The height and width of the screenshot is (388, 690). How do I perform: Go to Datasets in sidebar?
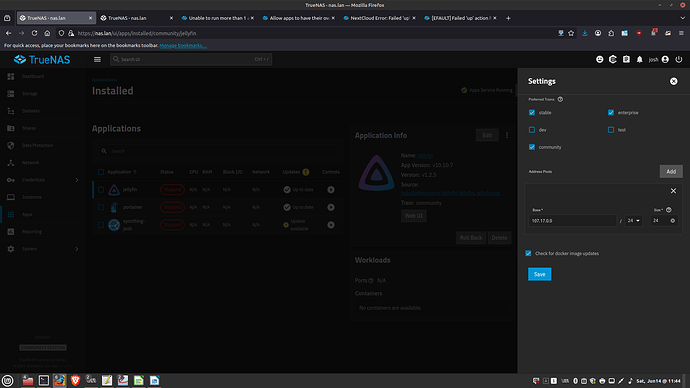43,111
